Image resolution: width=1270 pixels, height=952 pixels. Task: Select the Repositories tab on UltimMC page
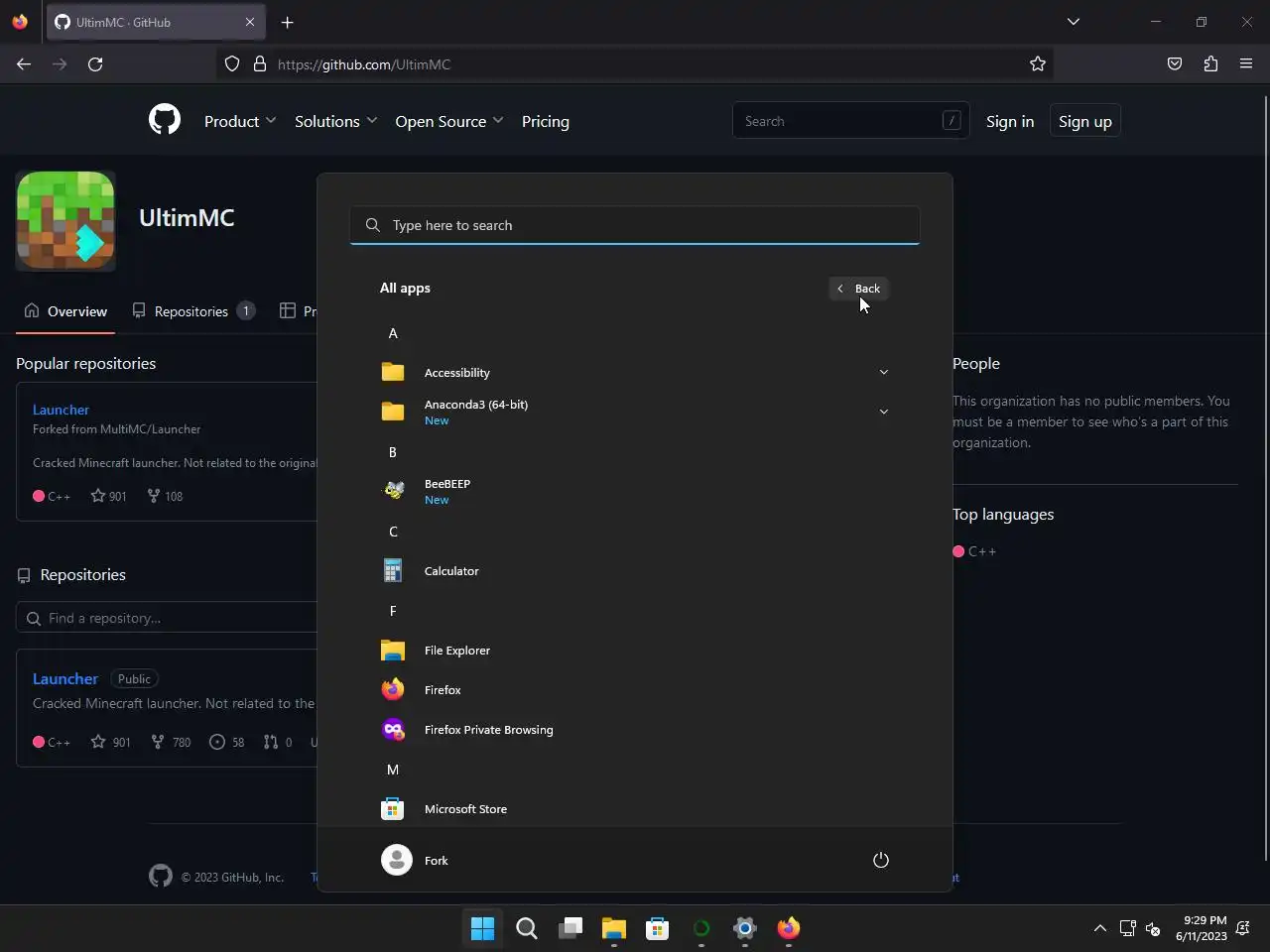tap(193, 311)
